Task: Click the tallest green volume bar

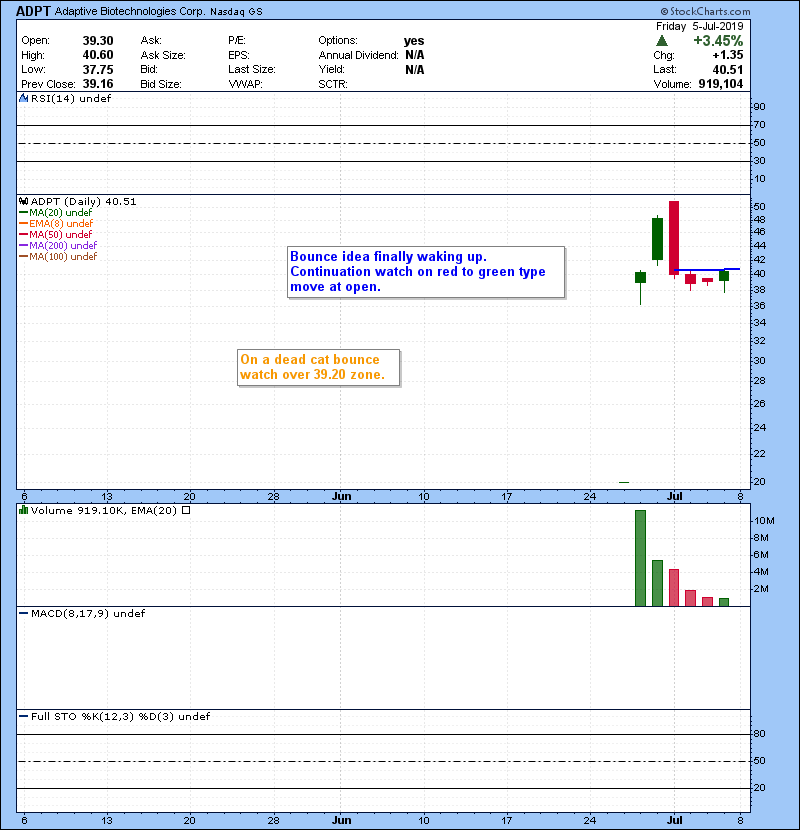Action: point(640,558)
